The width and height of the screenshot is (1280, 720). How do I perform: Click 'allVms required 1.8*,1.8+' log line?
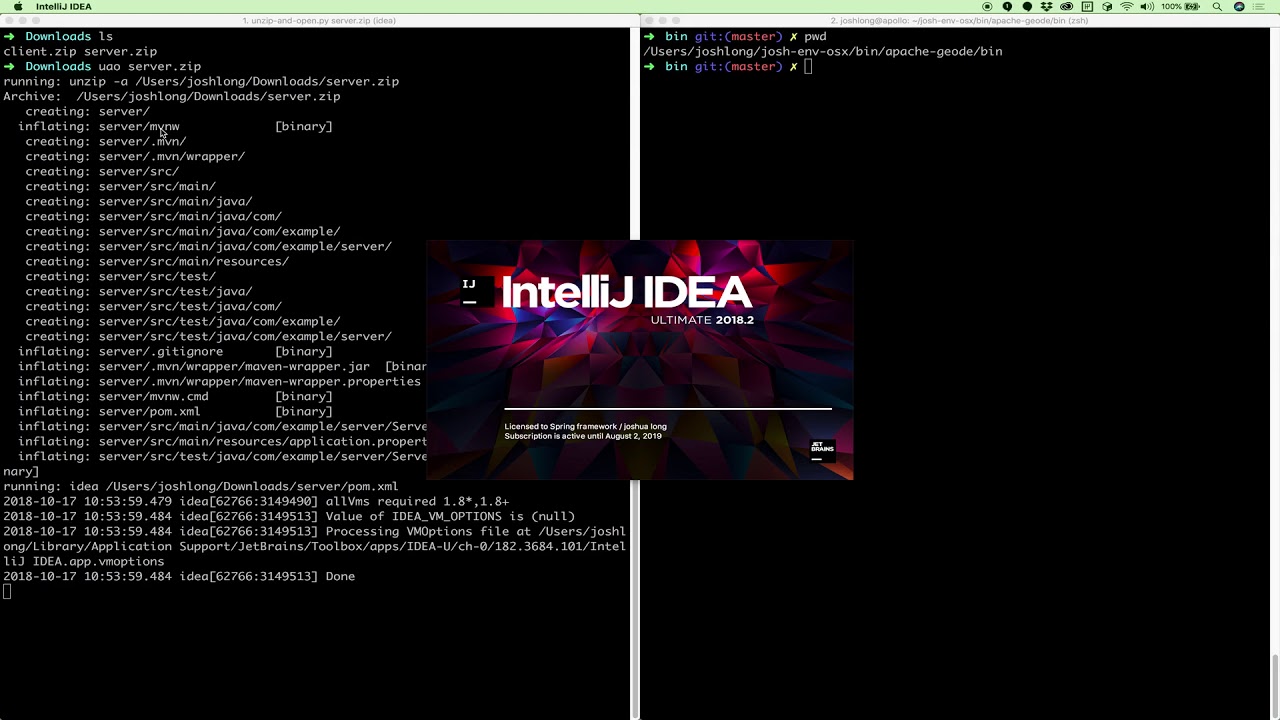click(256, 502)
